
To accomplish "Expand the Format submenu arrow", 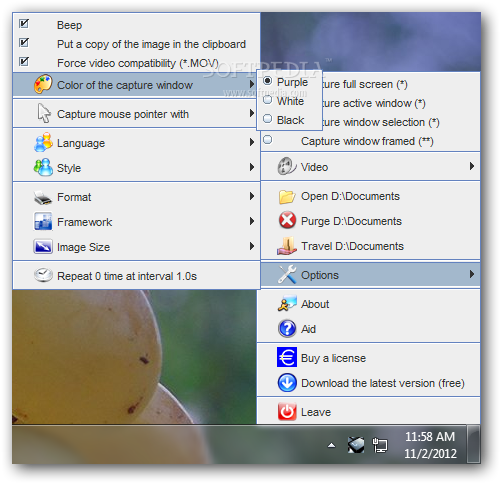I will coord(252,196).
